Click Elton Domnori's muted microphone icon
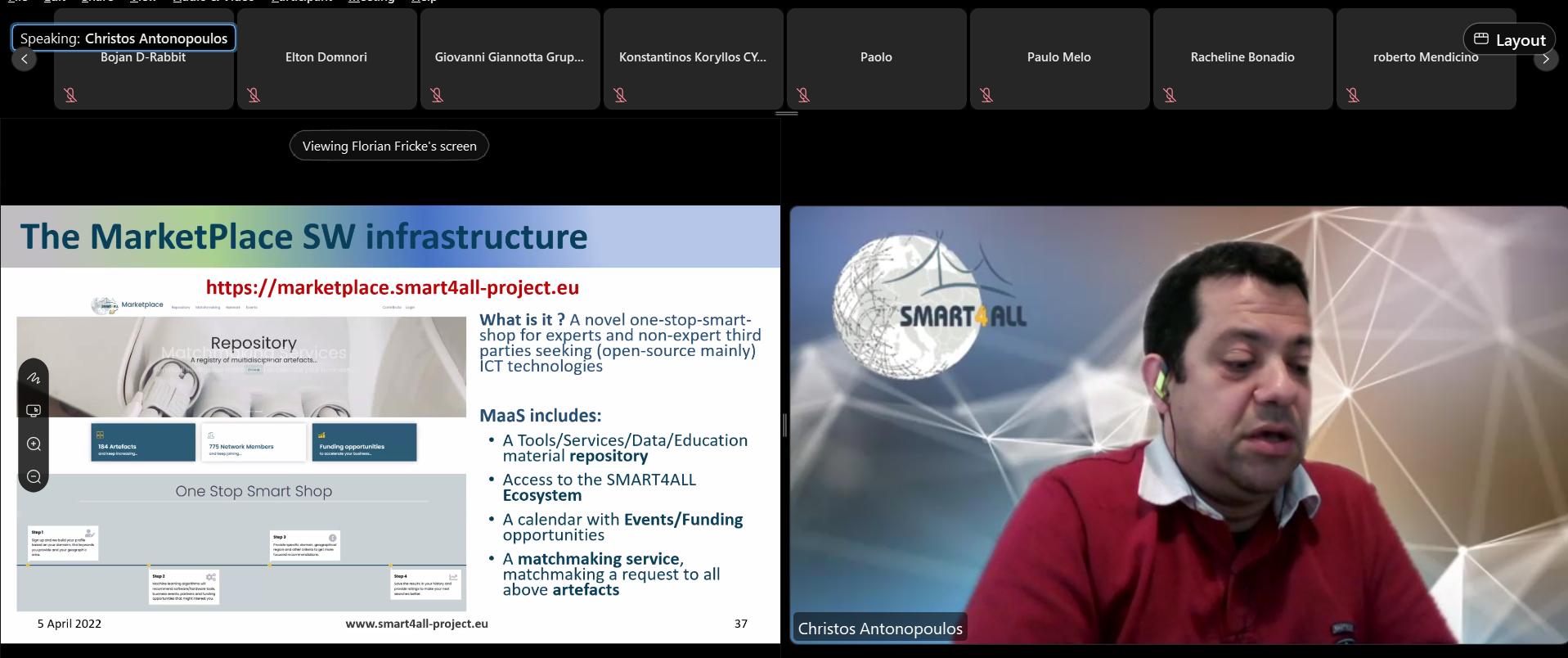The height and width of the screenshot is (658, 1568). (254, 96)
